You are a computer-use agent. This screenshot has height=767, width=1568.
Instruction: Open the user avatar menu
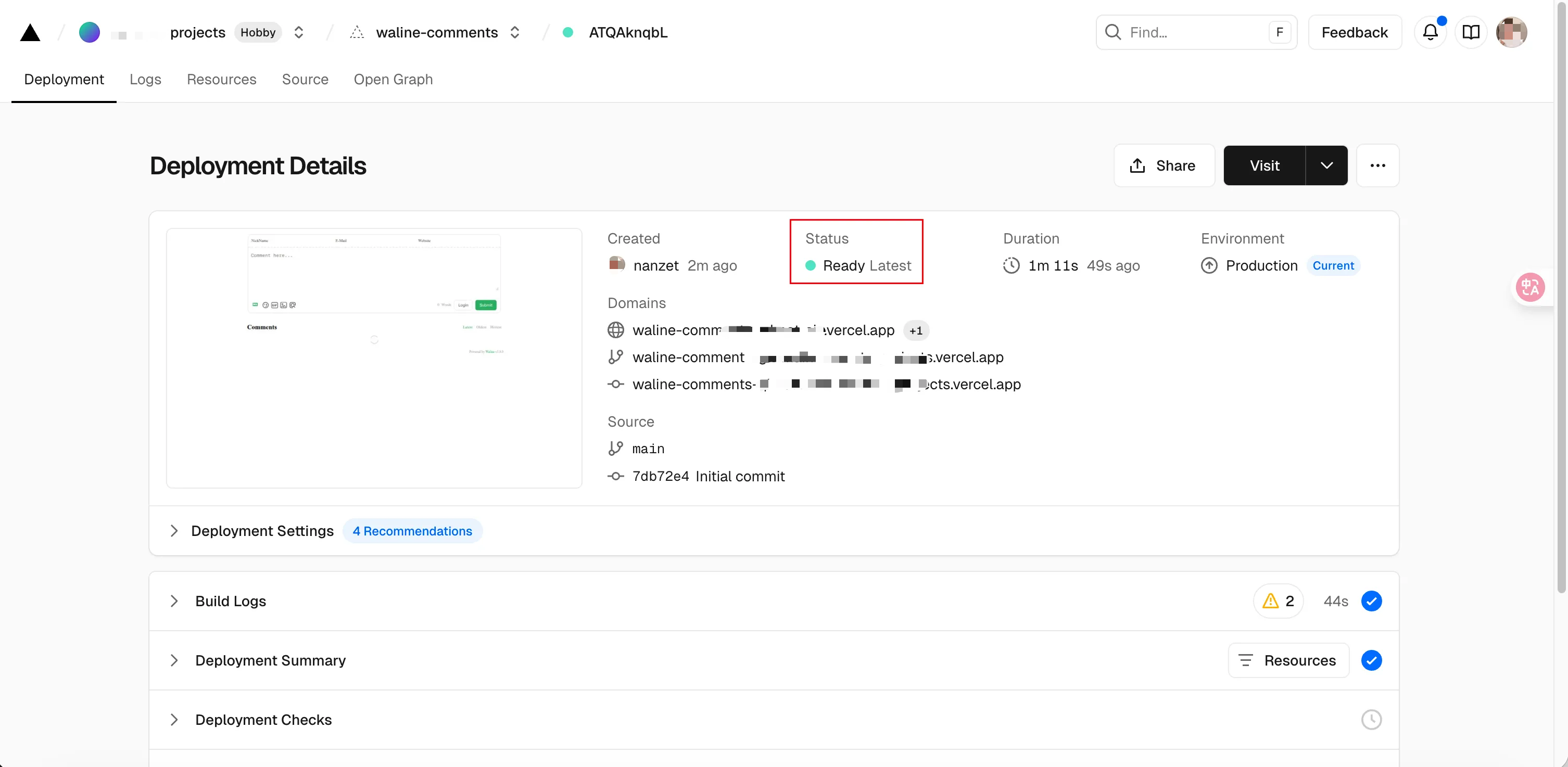(x=1511, y=32)
